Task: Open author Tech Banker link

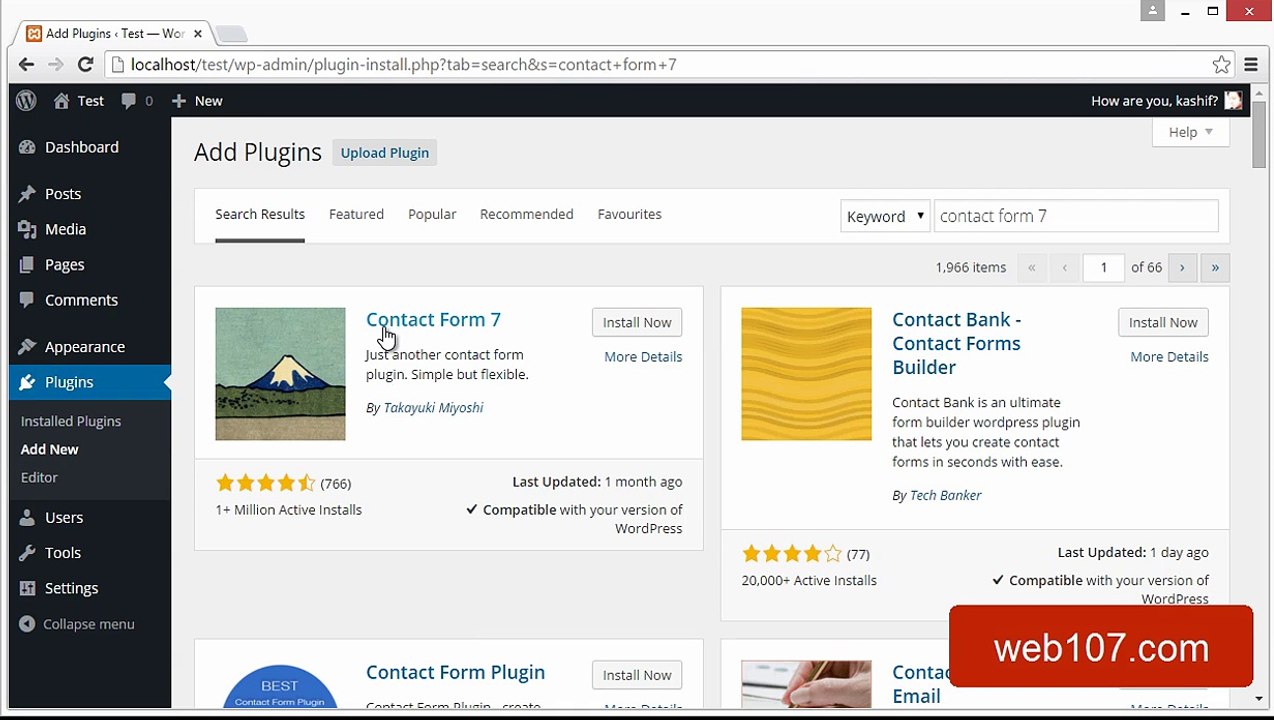Action: [x=945, y=495]
